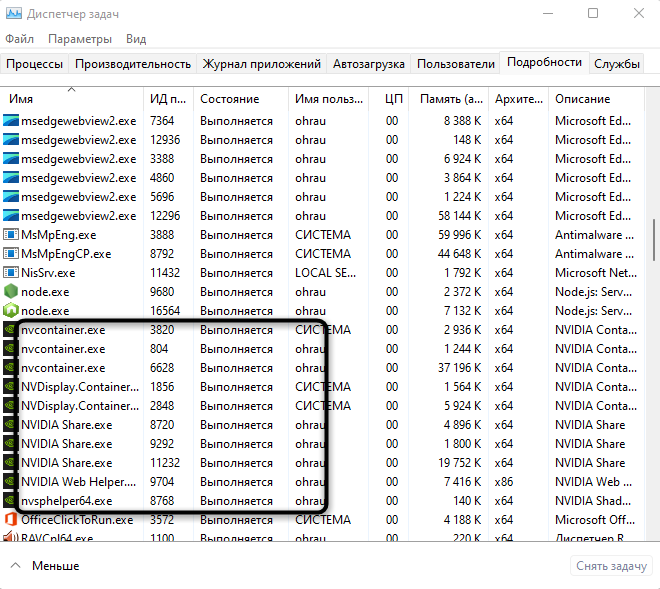Viewport: 660px width, 589px height.
Task: Select the Подробности tab
Action: 544,62
